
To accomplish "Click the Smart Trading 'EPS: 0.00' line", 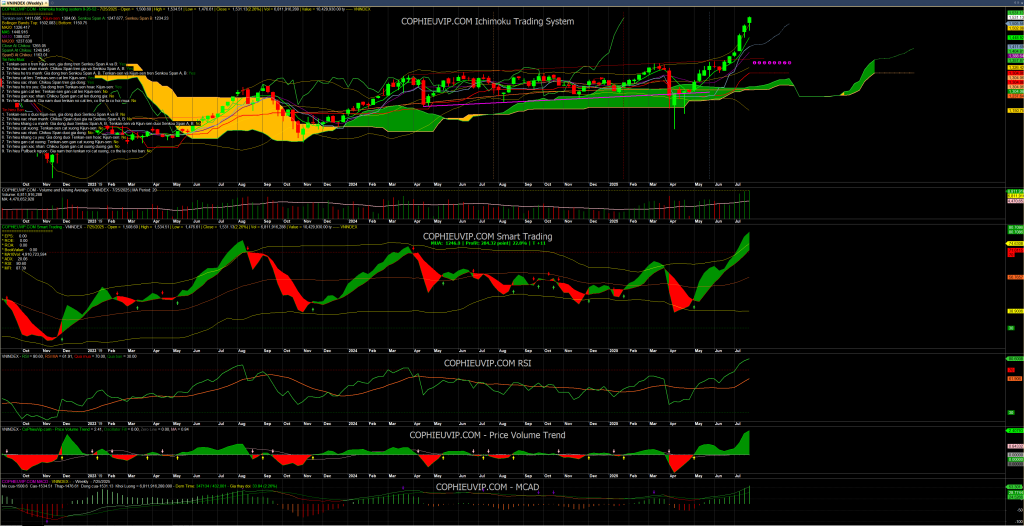I will click(15, 236).
